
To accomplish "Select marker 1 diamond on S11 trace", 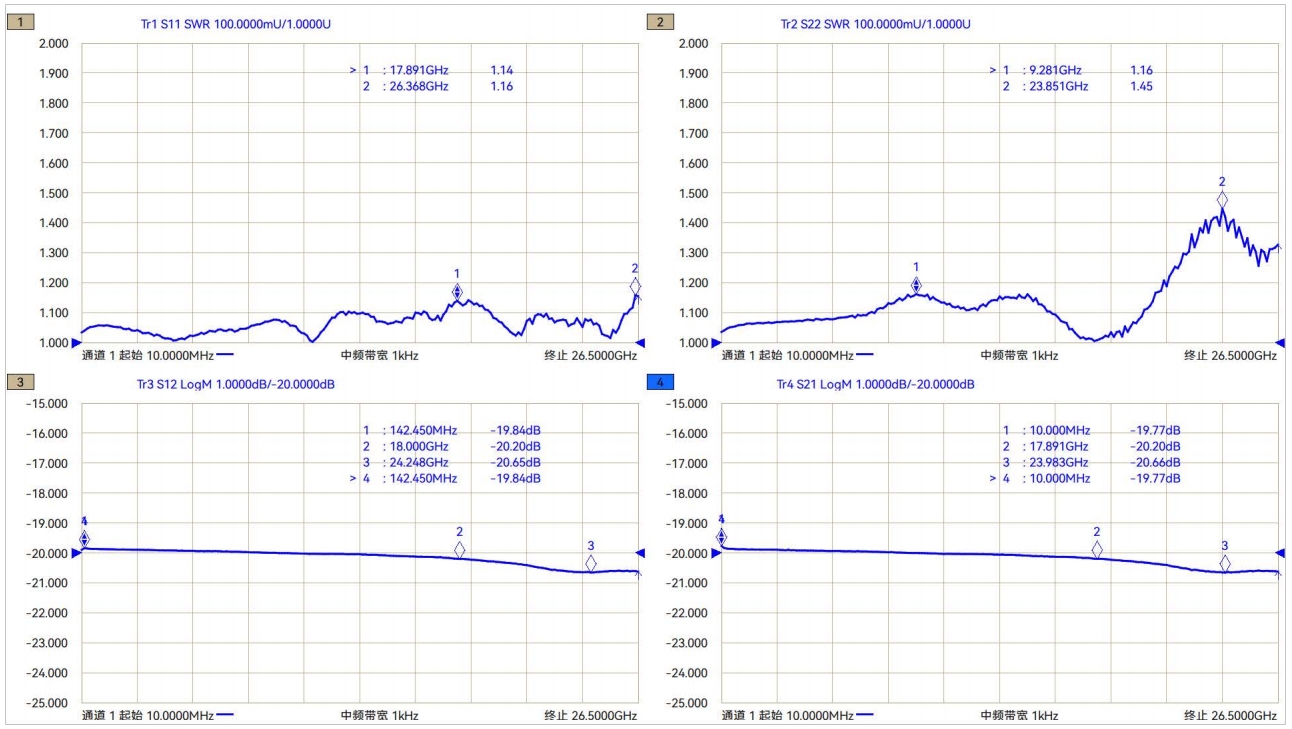I will [457, 292].
